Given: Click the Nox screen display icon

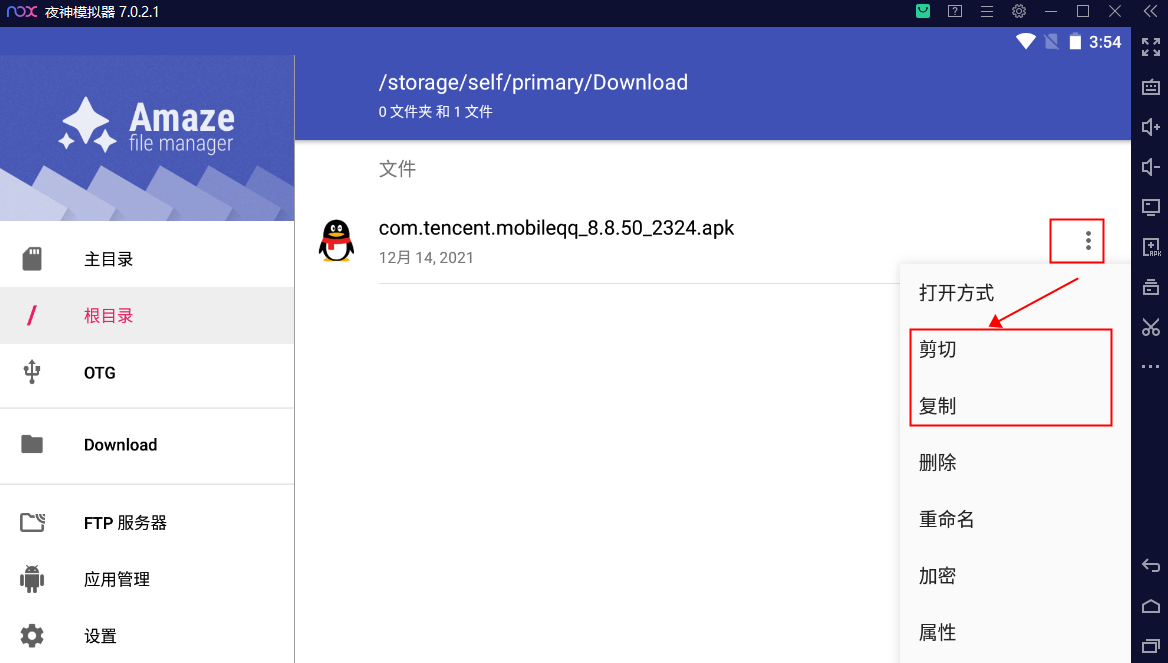Looking at the screenshot, I should 1150,206.
